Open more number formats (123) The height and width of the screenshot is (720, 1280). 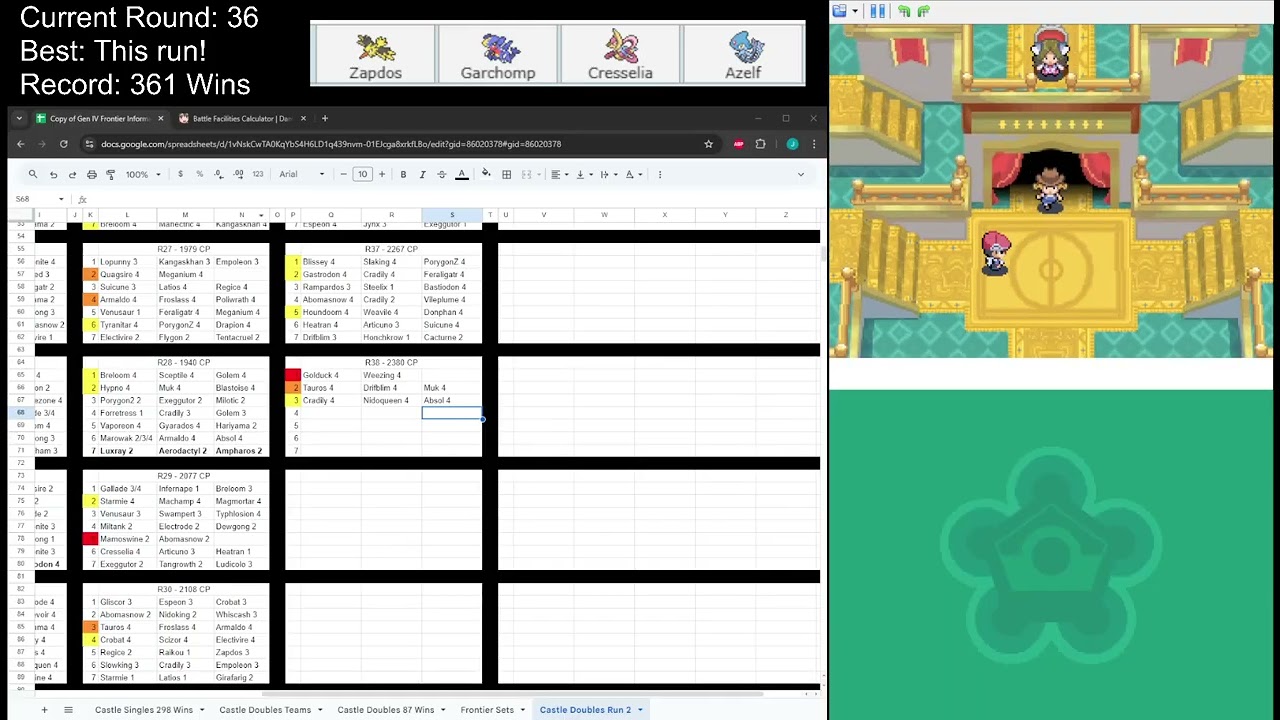[258, 174]
